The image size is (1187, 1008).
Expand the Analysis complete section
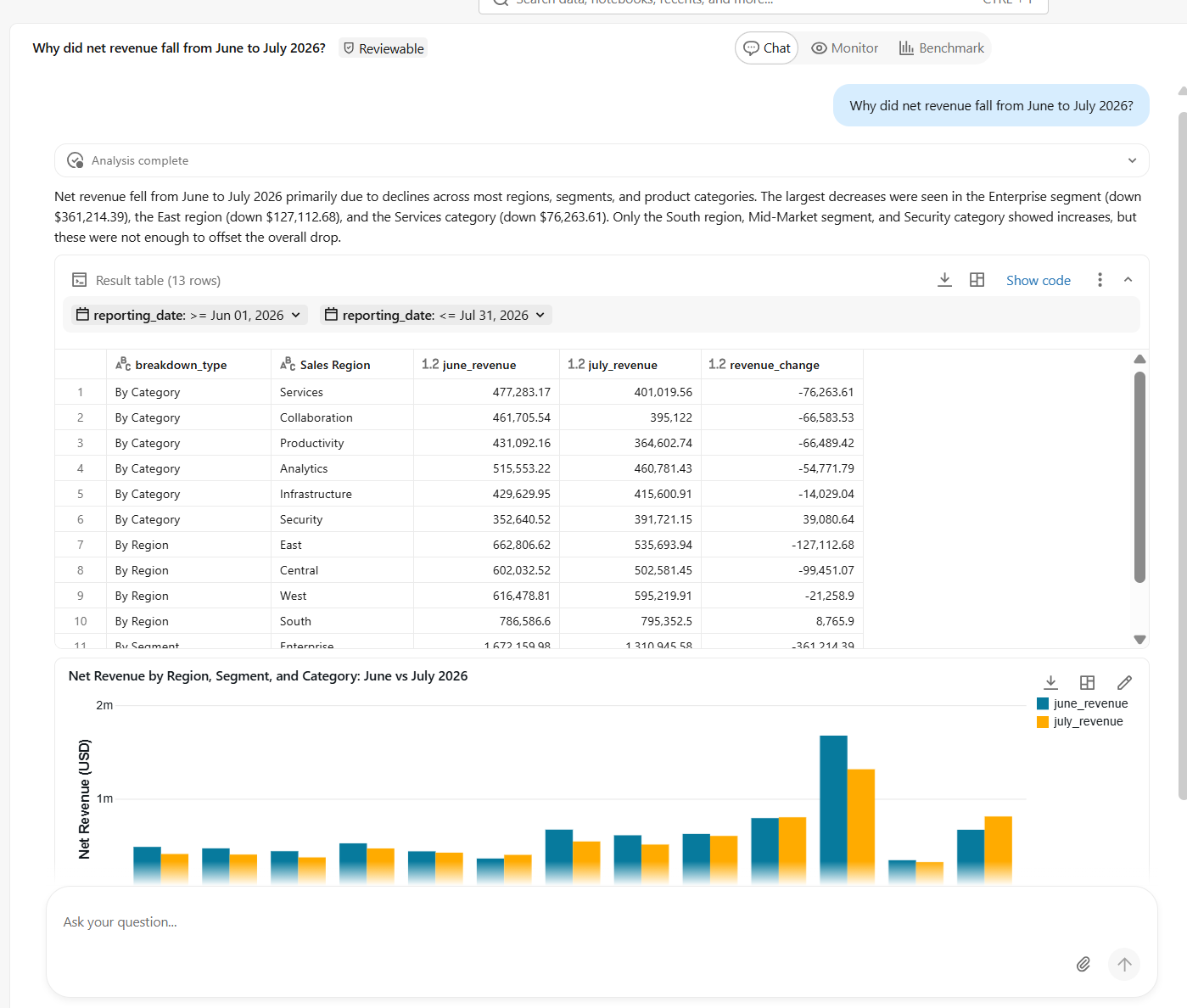(x=1132, y=160)
